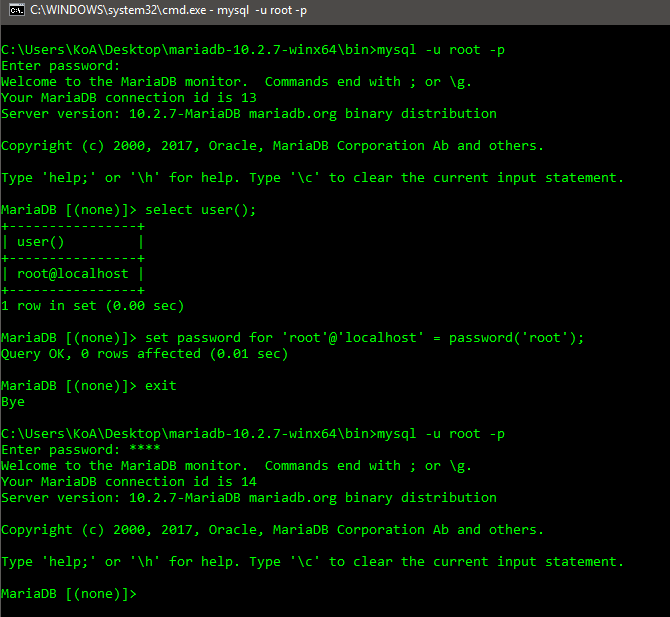Screen dimensions: 670x617
Task: Click the 'exit' command
Action: pyautogui.click(x=161, y=386)
